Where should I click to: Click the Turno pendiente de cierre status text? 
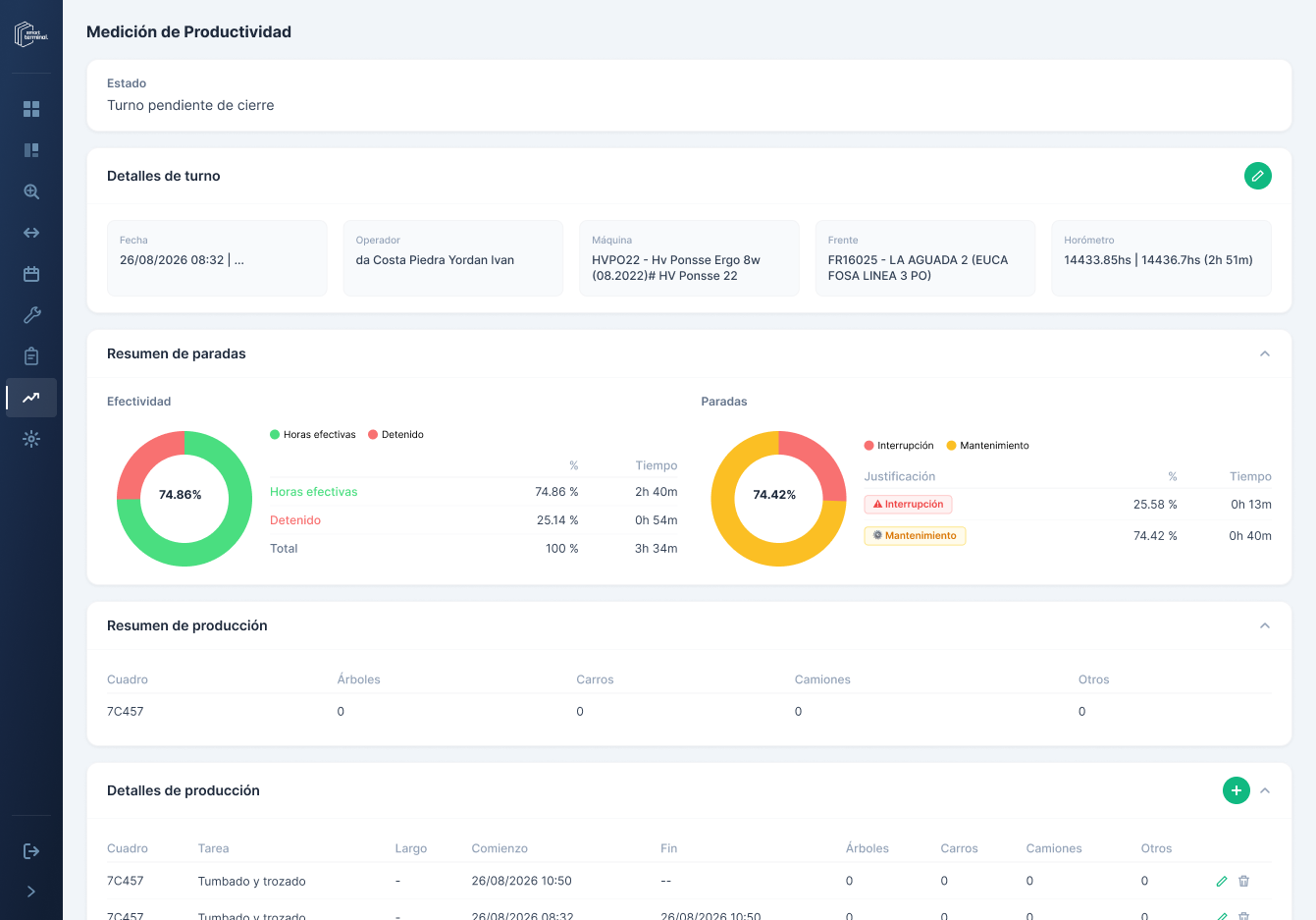[190, 105]
